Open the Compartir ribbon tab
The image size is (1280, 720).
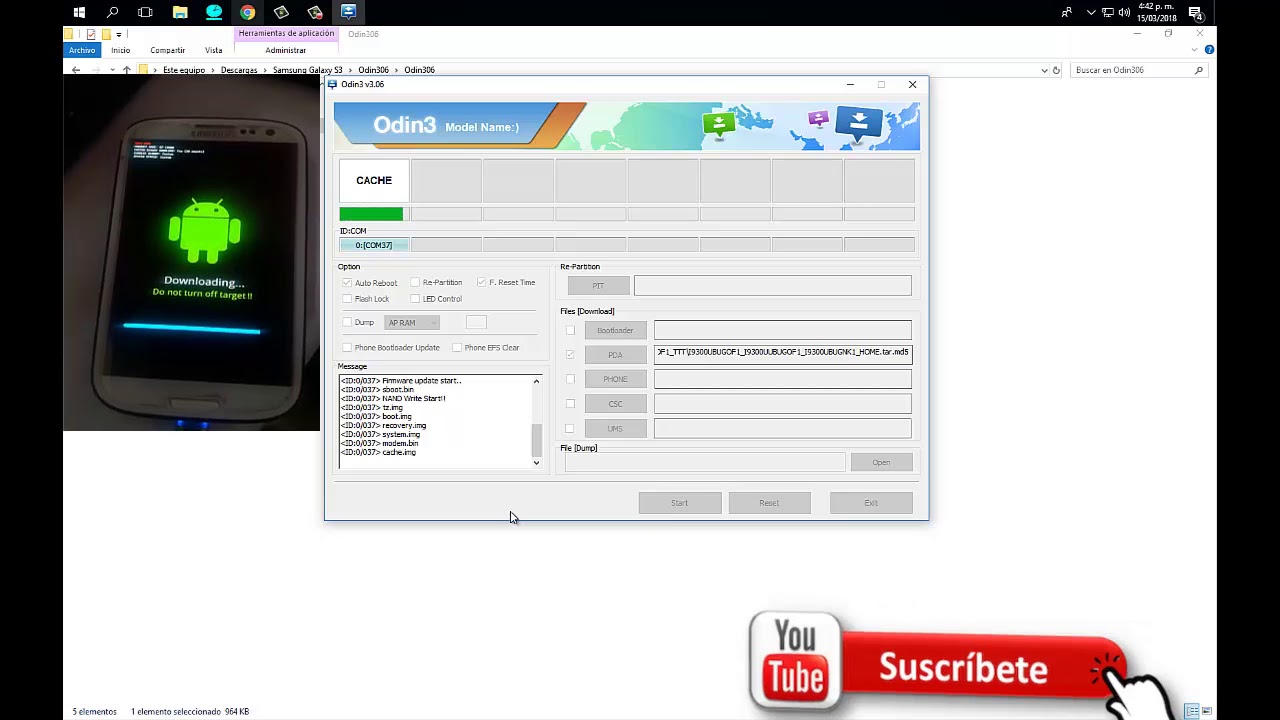pyautogui.click(x=167, y=50)
